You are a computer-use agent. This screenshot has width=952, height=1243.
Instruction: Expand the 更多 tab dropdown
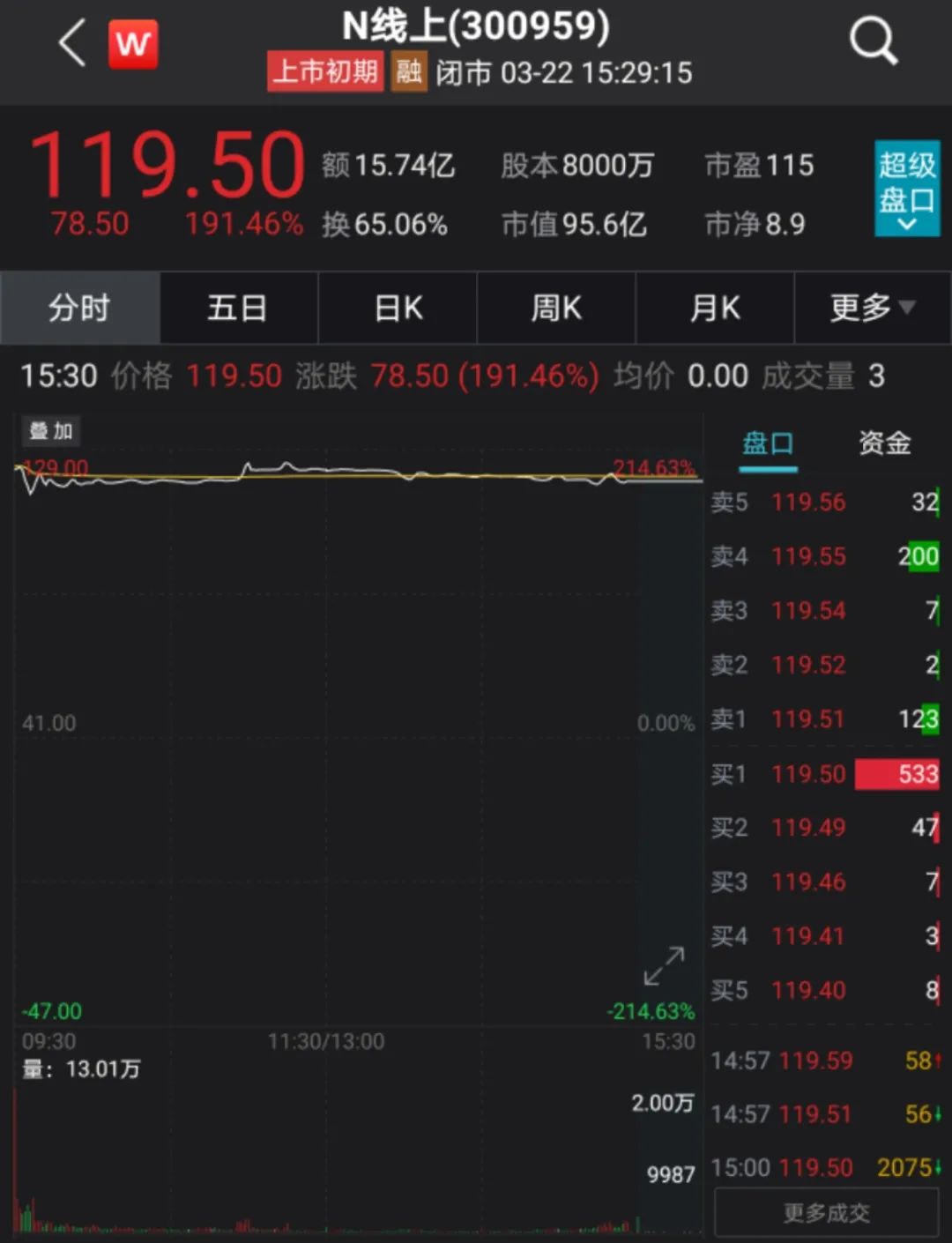point(872,308)
